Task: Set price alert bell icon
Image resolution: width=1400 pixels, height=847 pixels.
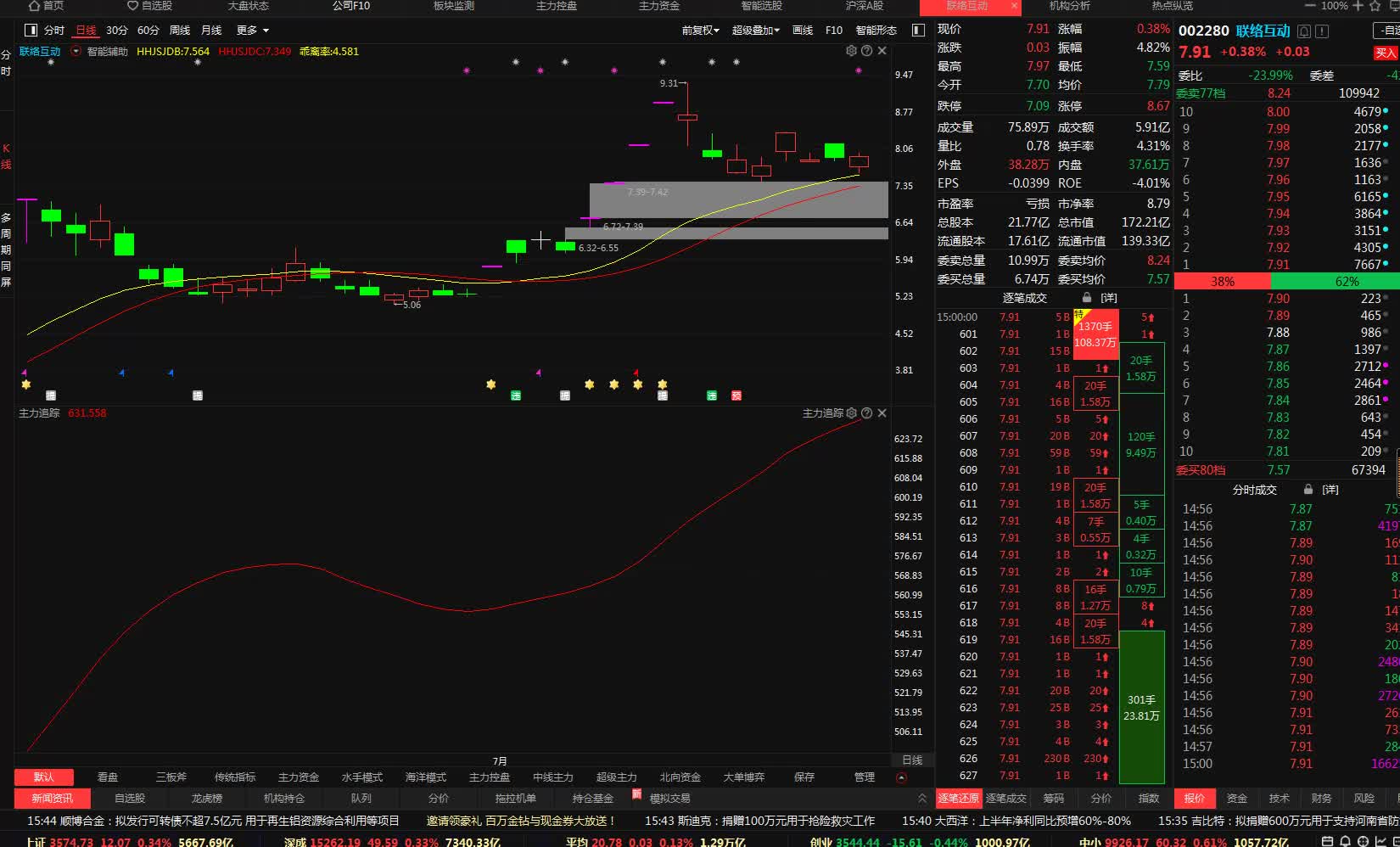Action: pyautogui.click(x=1304, y=31)
